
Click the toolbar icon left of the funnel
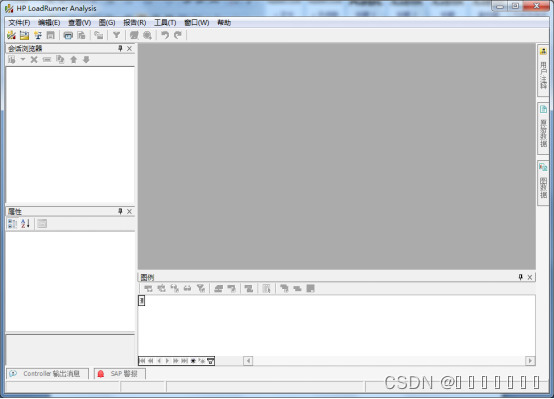point(99,35)
